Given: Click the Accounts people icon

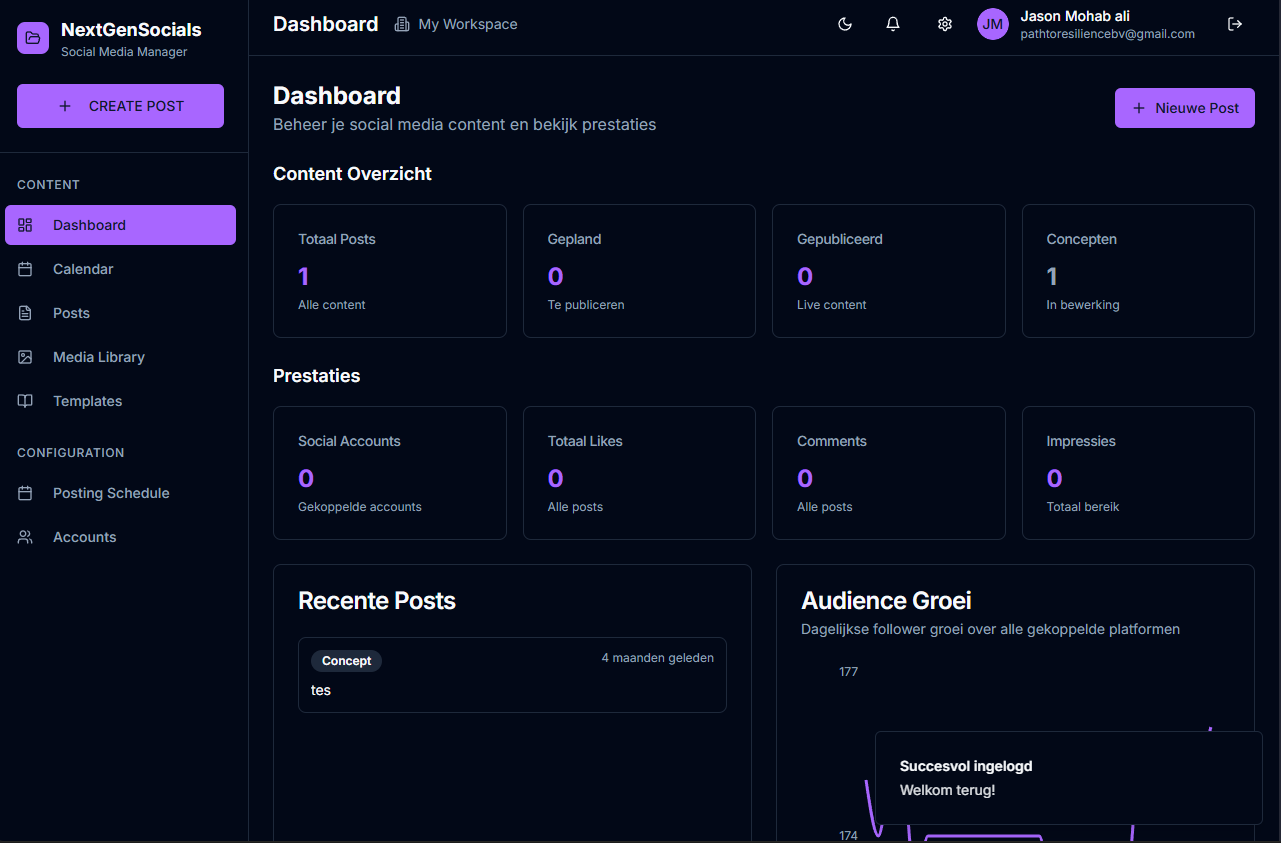Looking at the screenshot, I should pos(26,537).
